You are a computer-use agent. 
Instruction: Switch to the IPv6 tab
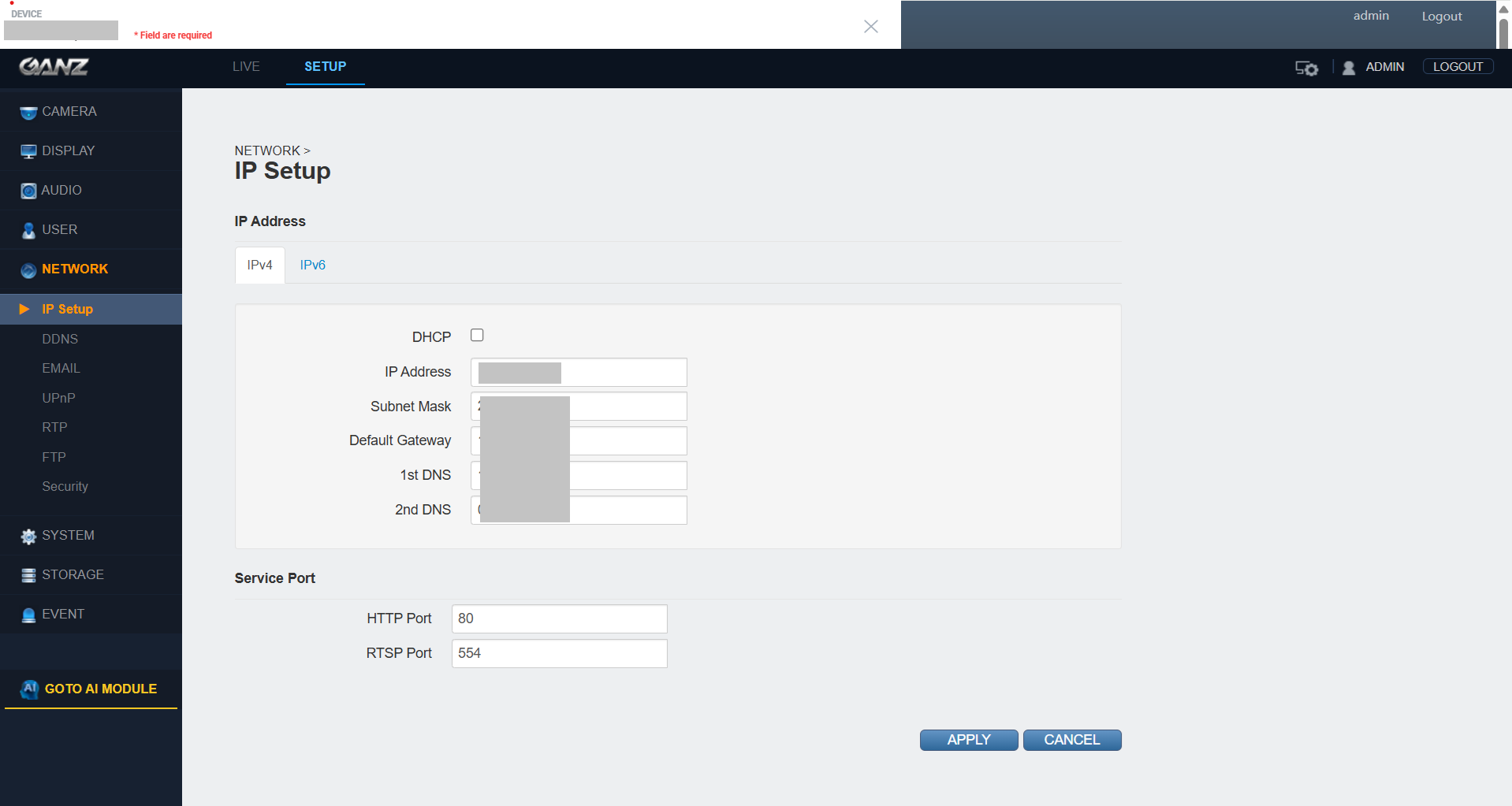tap(312, 266)
